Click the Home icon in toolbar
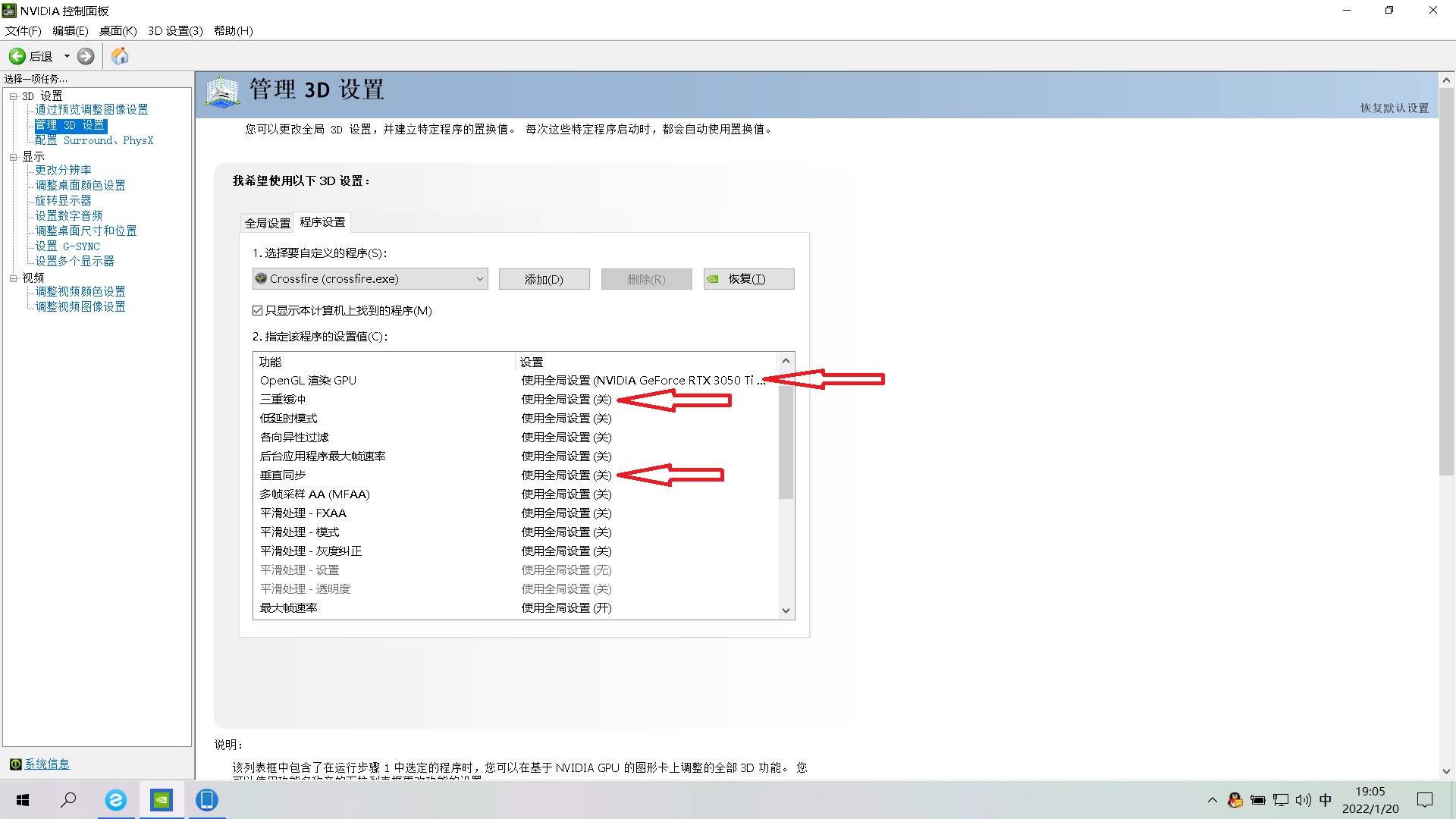This screenshot has height=819, width=1456. tap(120, 56)
